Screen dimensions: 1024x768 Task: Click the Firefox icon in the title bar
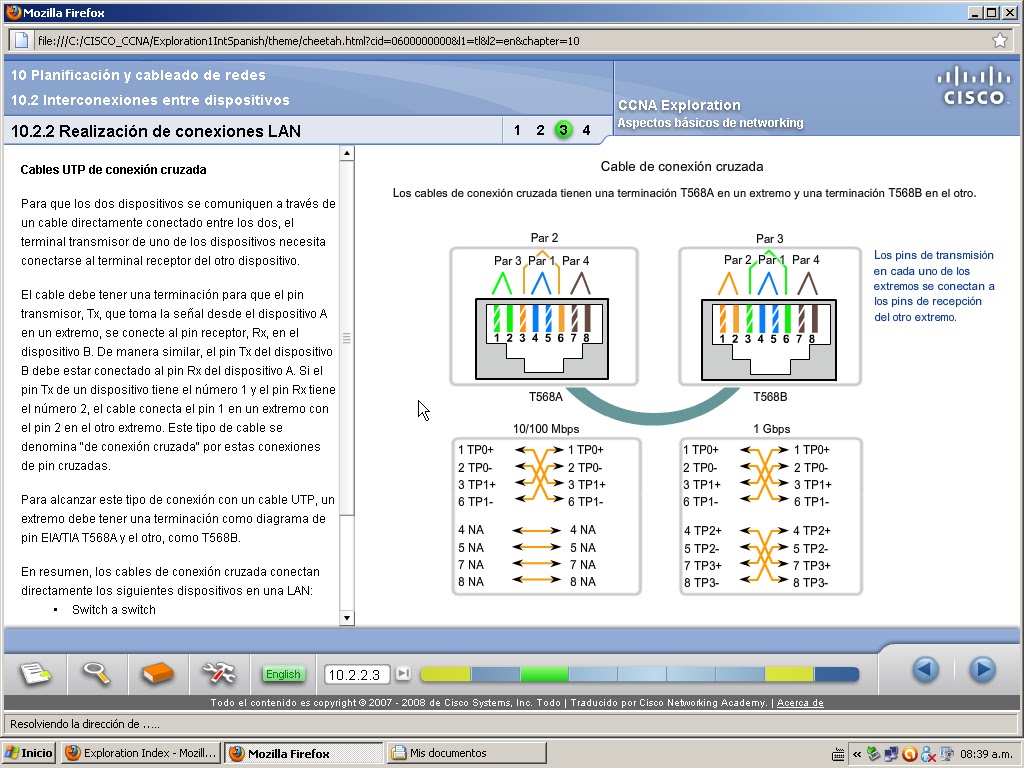(12, 12)
